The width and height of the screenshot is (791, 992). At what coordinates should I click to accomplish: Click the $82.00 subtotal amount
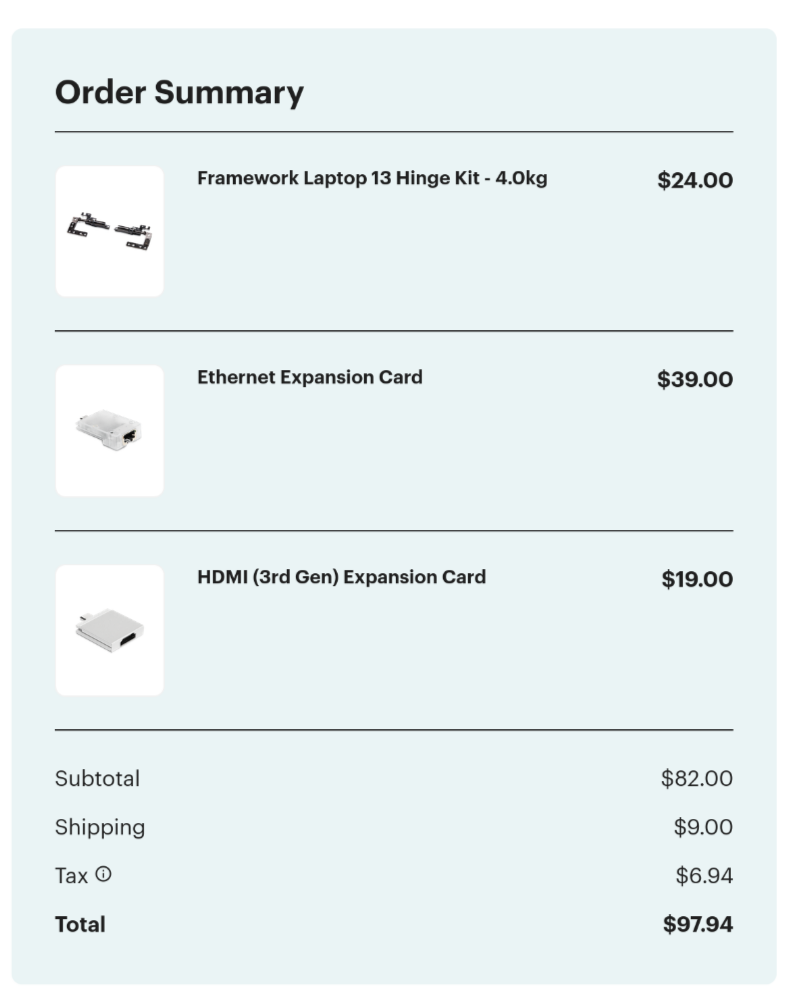click(x=697, y=778)
